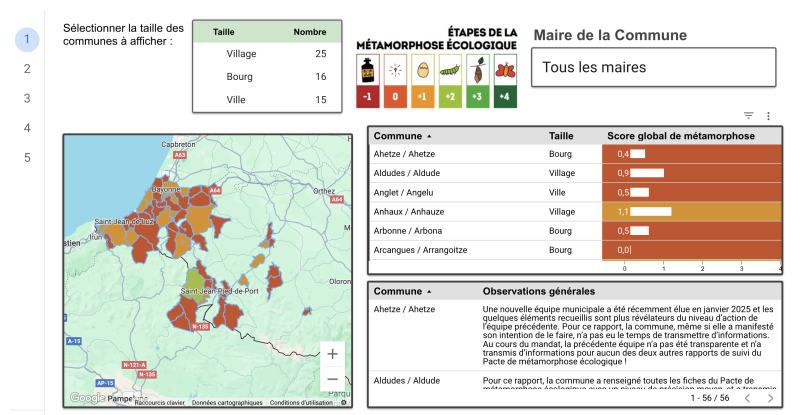Click the egg stage +1 icon
This screenshot has width=800, height=415.
click(423, 72)
